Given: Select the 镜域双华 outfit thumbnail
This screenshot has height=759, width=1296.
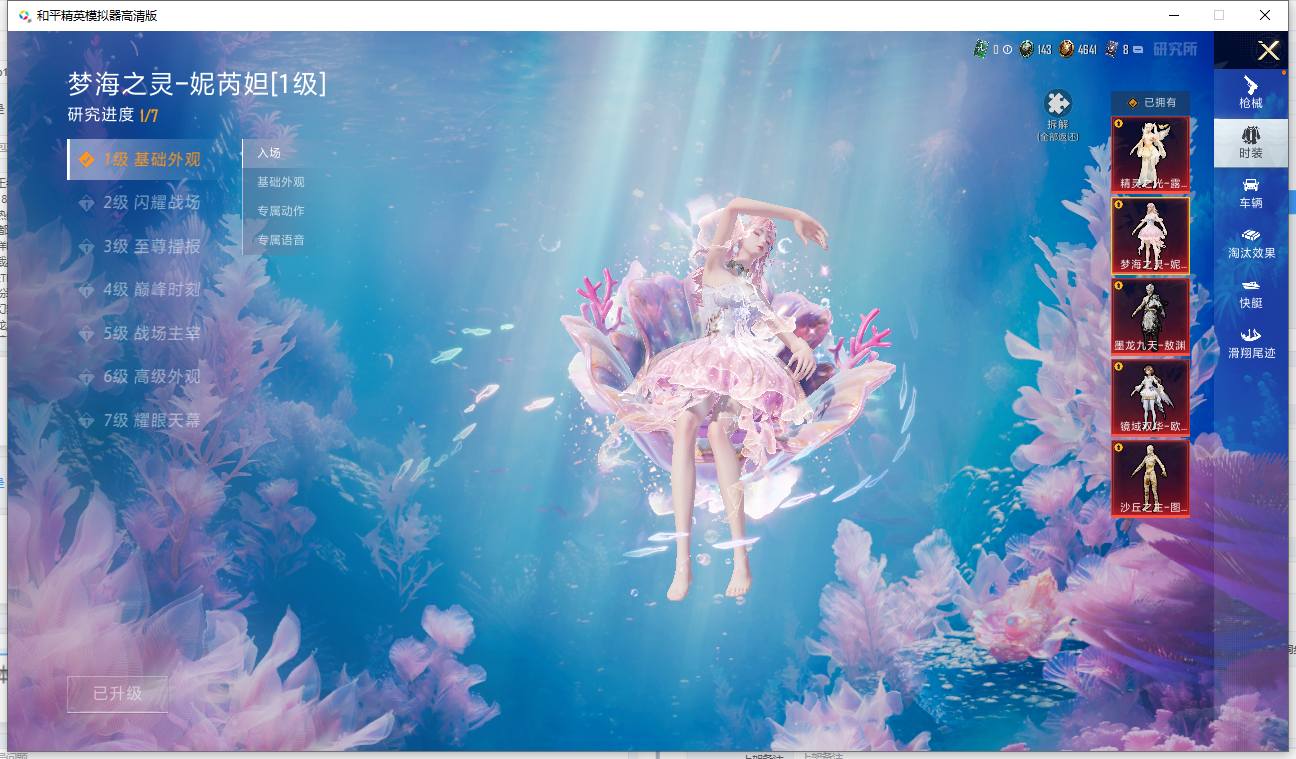Looking at the screenshot, I should point(1151,397).
